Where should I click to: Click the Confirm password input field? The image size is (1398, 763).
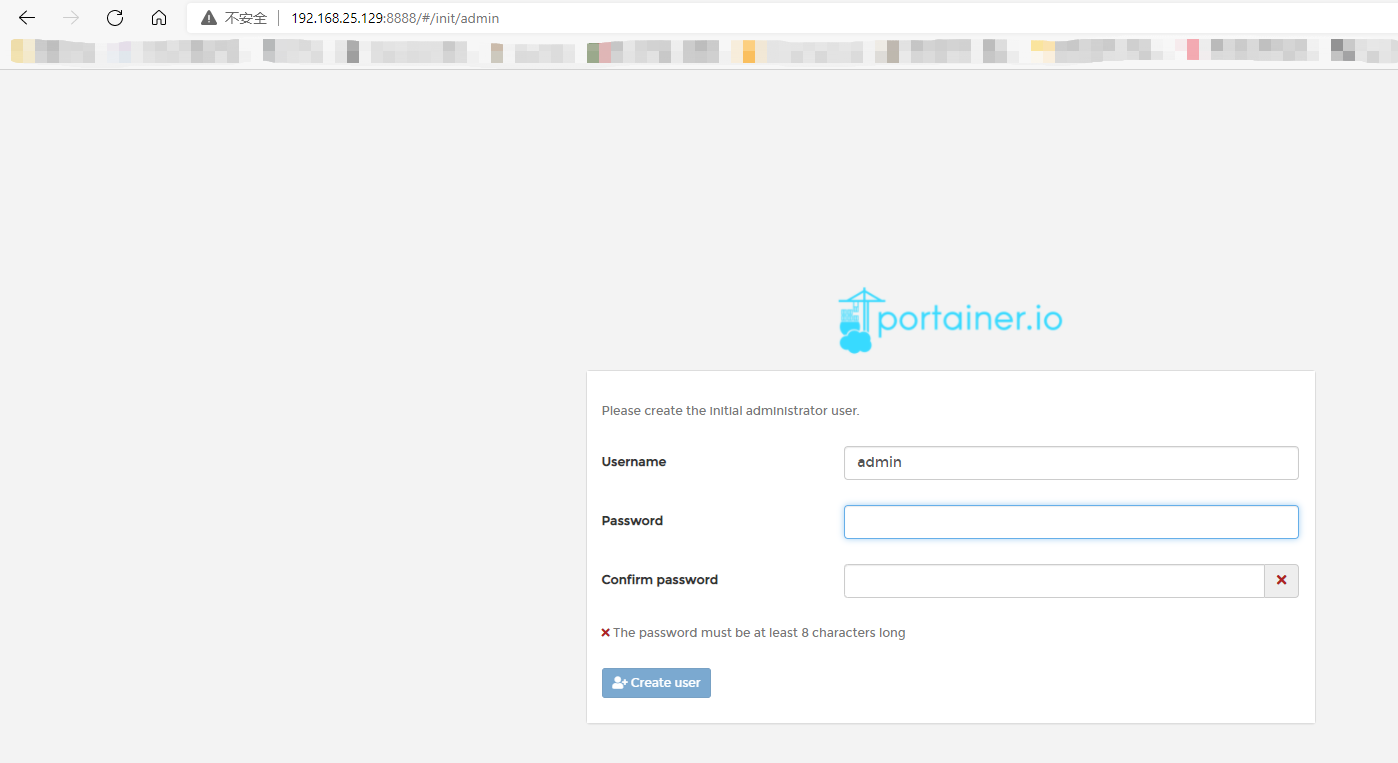pos(1054,581)
